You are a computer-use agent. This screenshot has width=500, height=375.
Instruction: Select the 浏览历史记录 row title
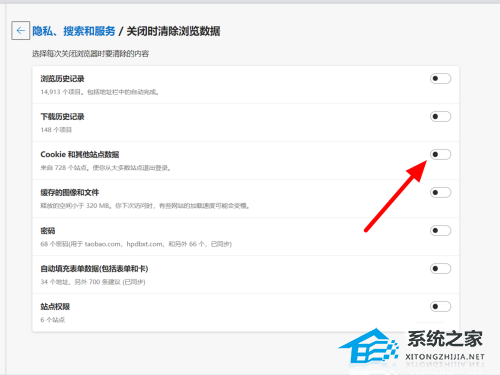tap(62, 79)
